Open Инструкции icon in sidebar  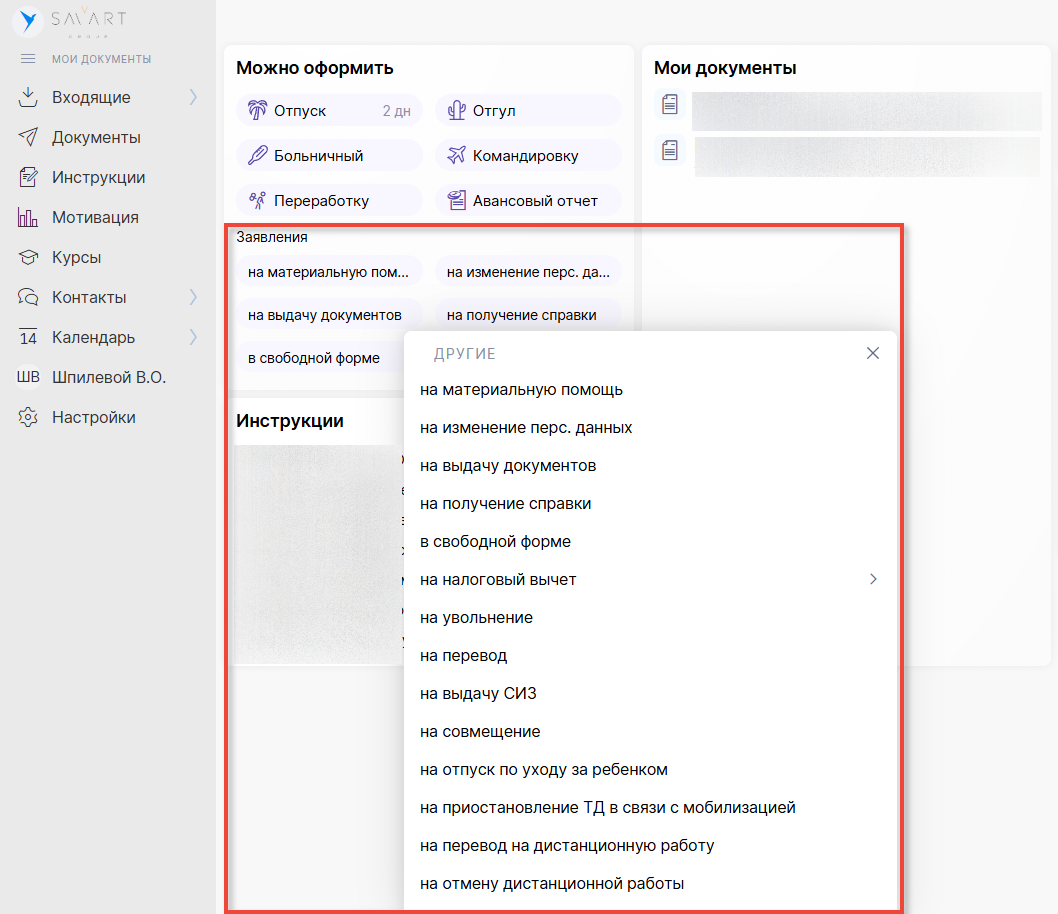[28, 177]
